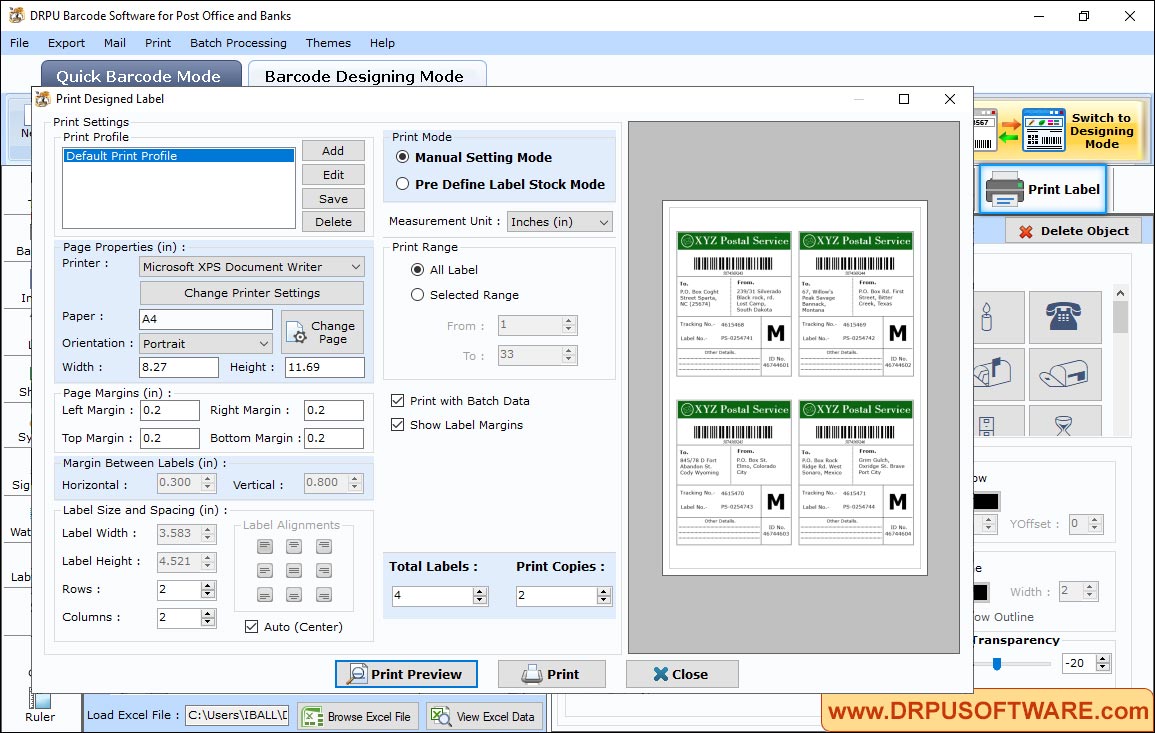Choose top-left label alignment icon
Screen dimensions: 1155x733
point(265,547)
